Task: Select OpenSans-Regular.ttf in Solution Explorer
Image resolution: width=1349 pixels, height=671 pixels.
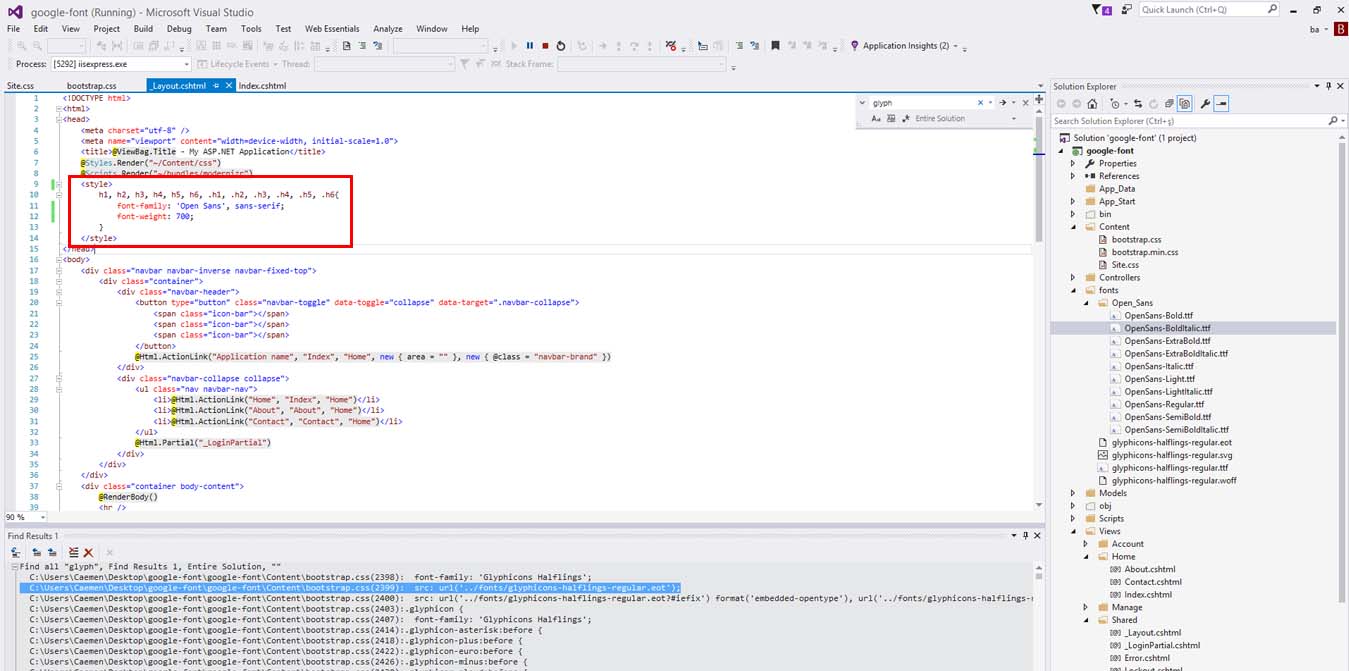Action: pos(1164,404)
